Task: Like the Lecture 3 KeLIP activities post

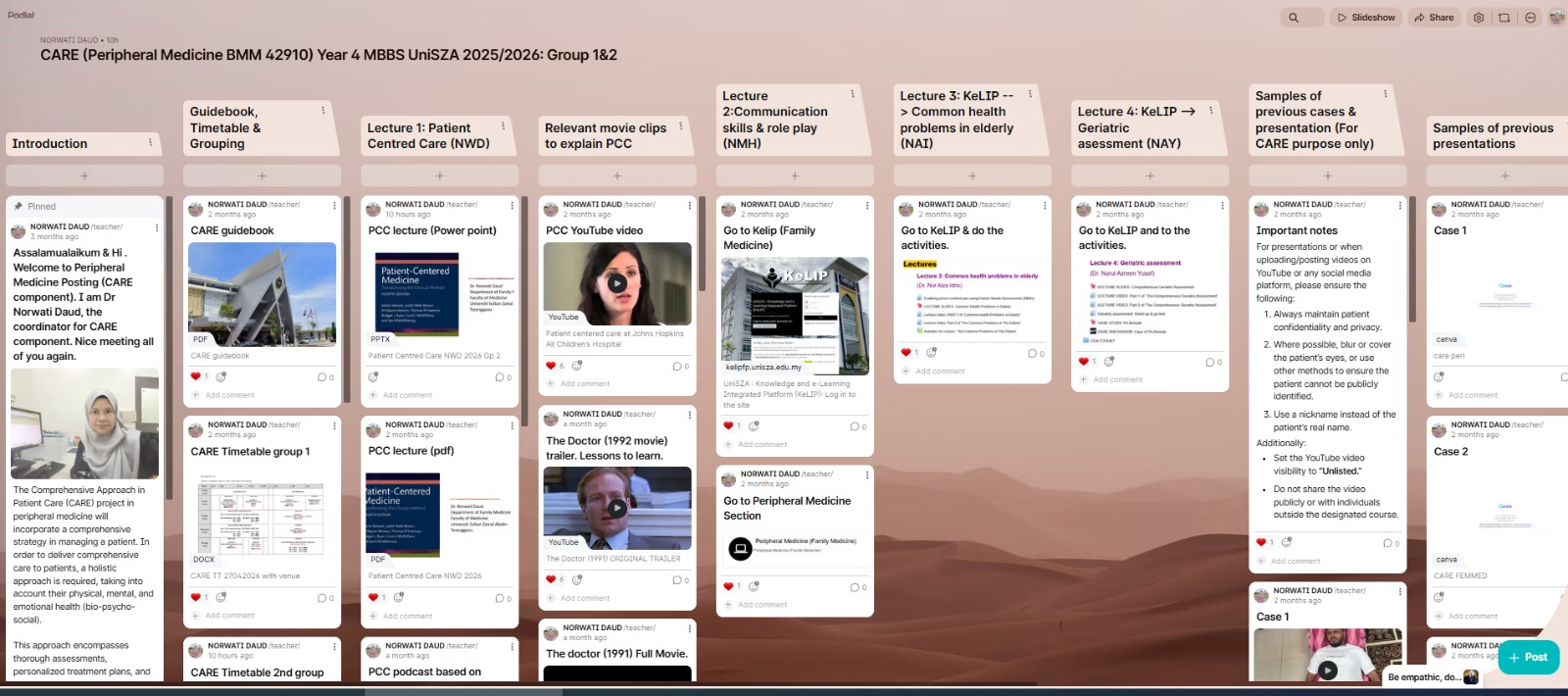Action: point(906,353)
